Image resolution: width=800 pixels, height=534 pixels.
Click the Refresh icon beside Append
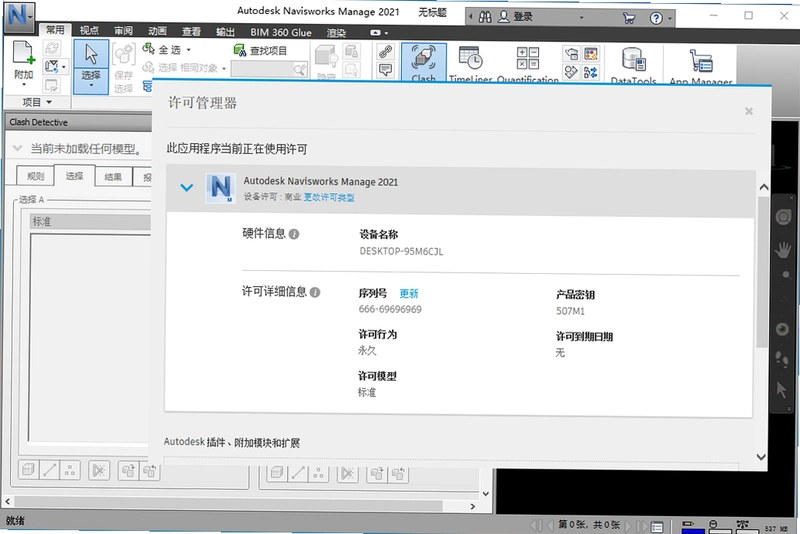pos(52,48)
